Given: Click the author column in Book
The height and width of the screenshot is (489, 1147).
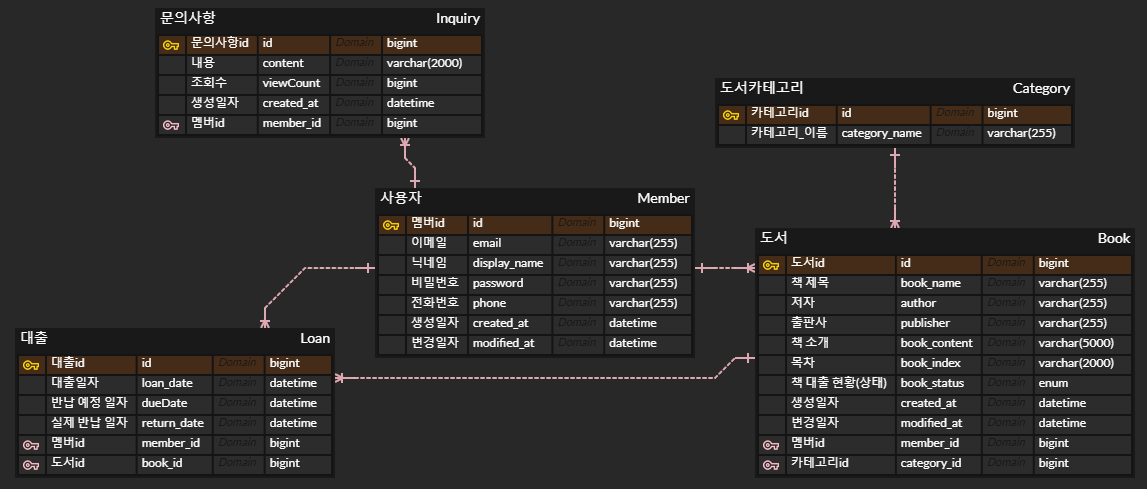Looking at the screenshot, I should (x=939, y=303).
